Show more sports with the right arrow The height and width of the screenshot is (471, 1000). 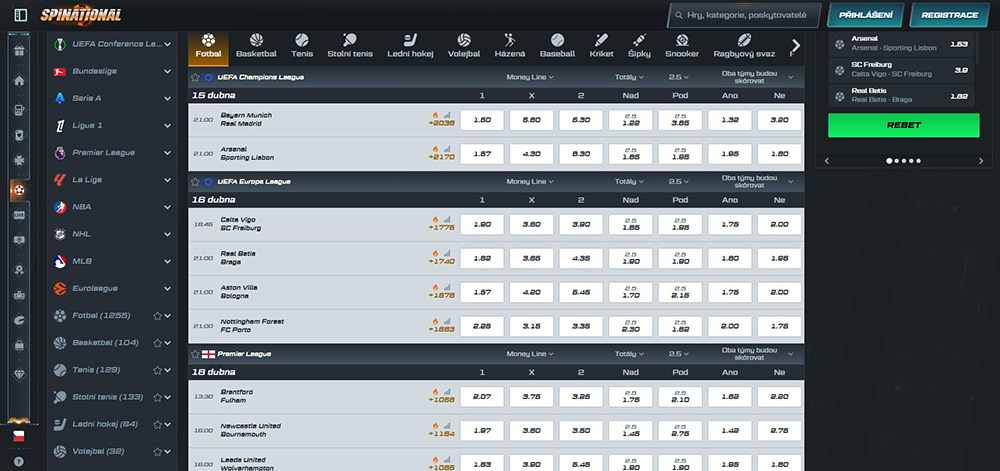(795, 45)
